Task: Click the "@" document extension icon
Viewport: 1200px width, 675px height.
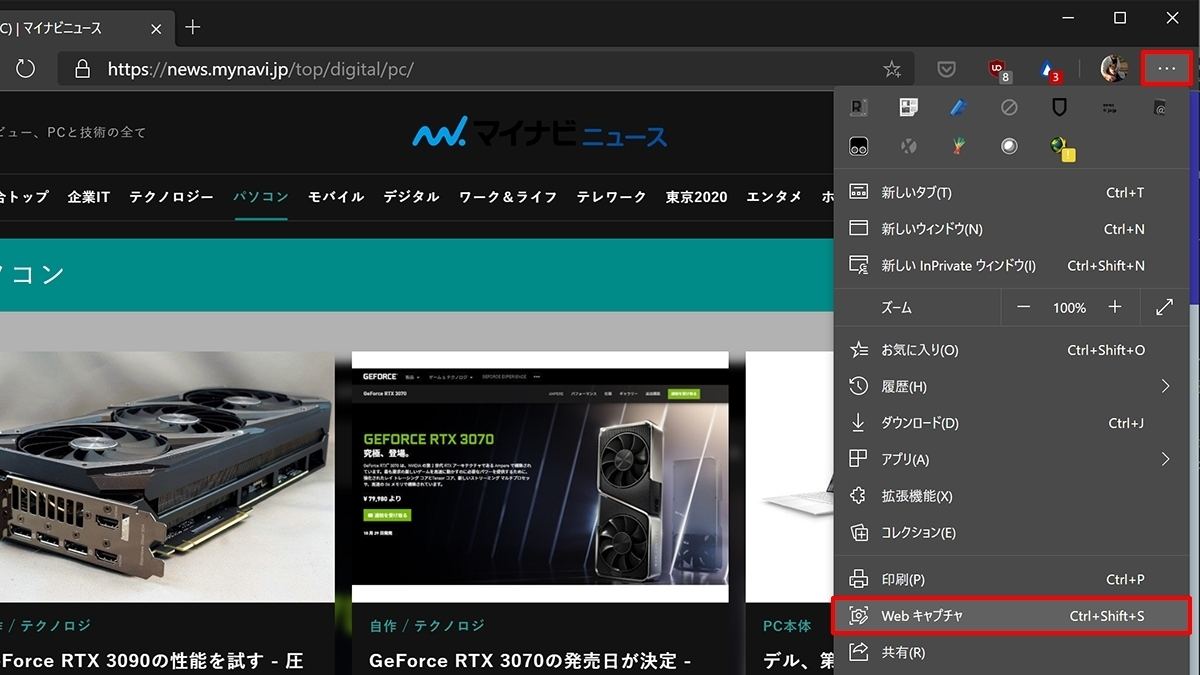Action: pos(1160,107)
